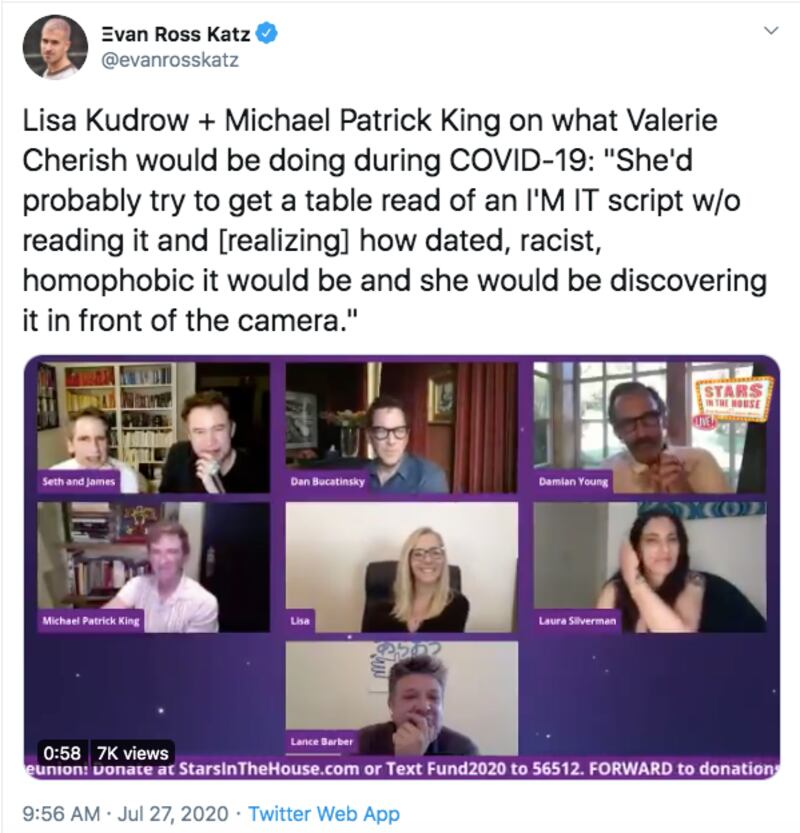Select the Lance Barber video tile
800x833 pixels.
pos(402,698)
